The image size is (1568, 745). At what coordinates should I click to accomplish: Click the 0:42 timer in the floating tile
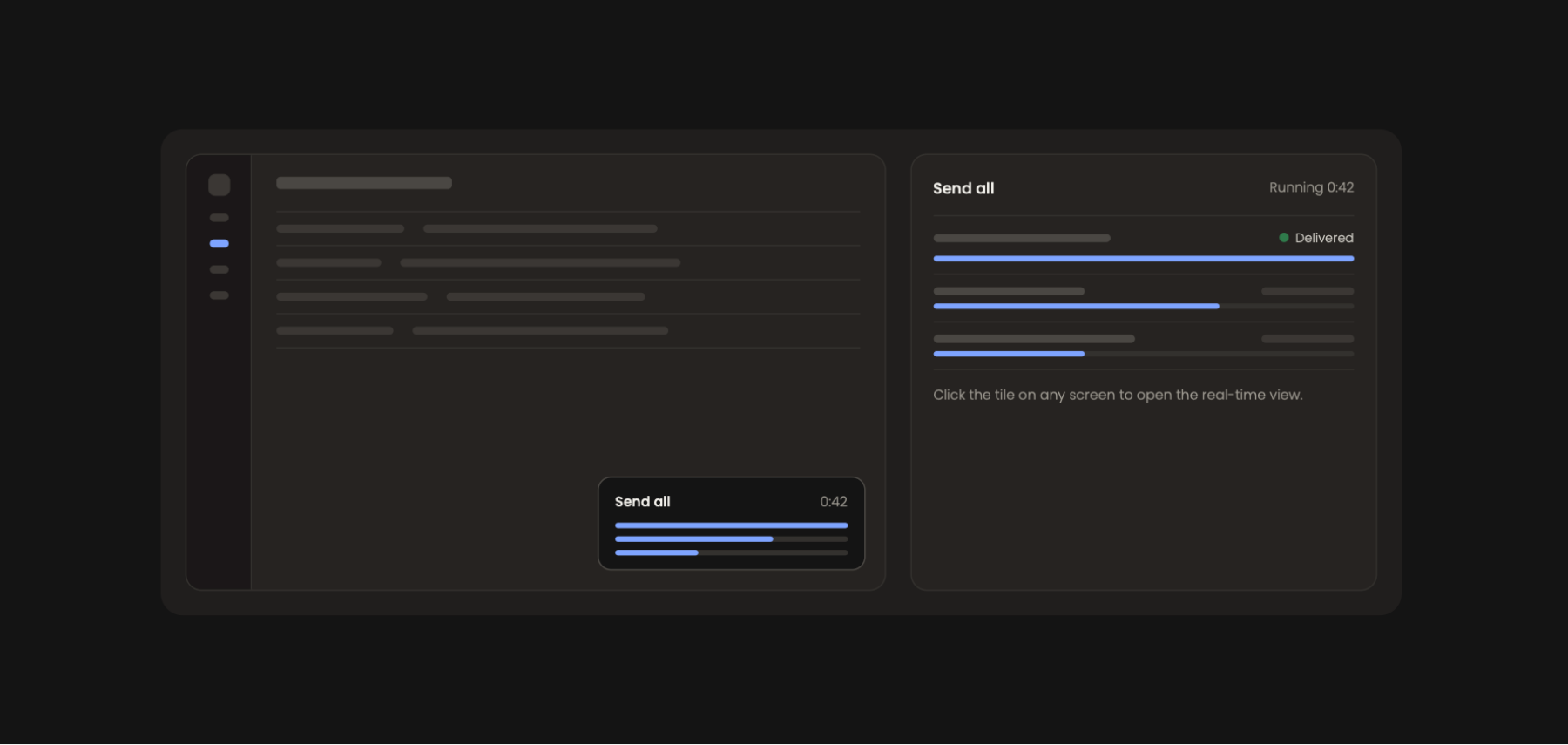tap(834, 502)
